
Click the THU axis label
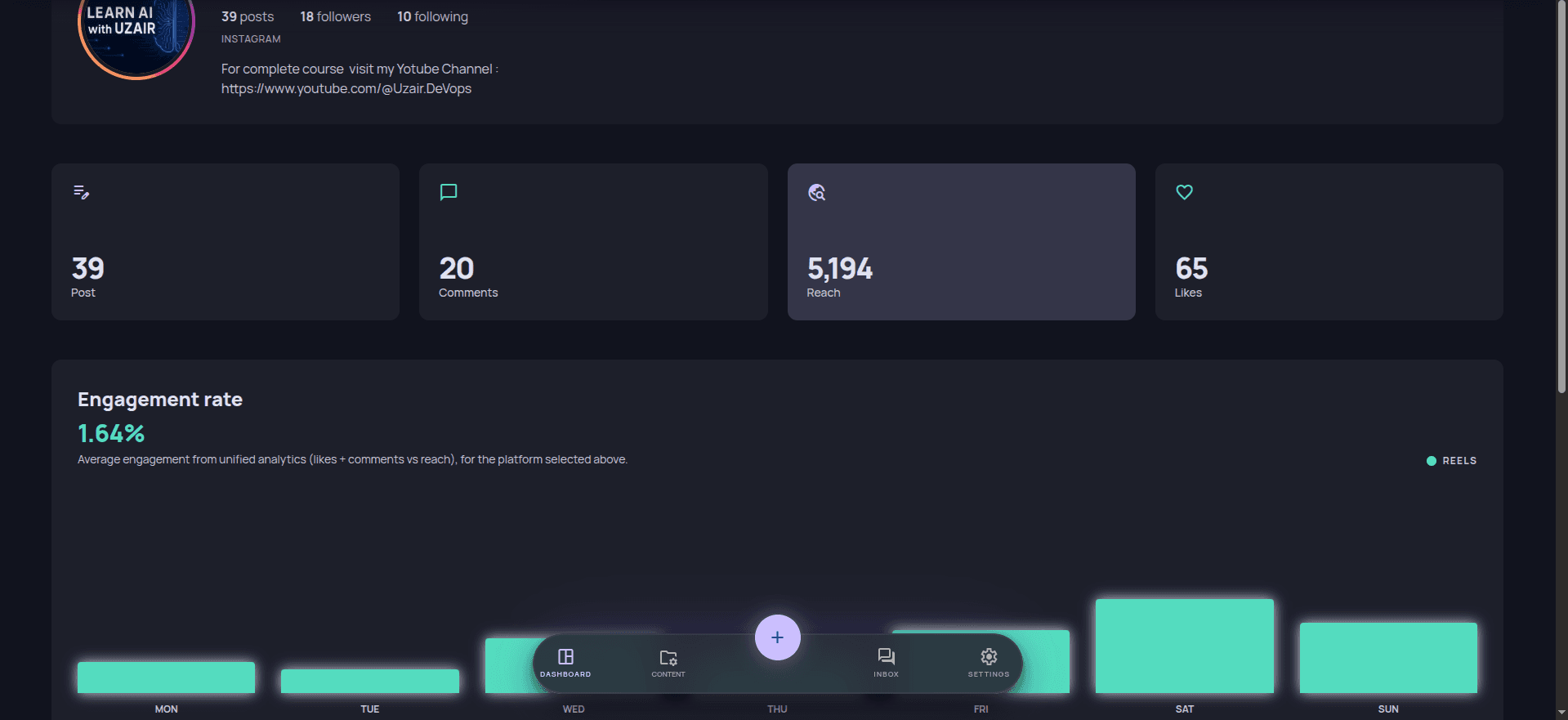[x=777, y=709]
